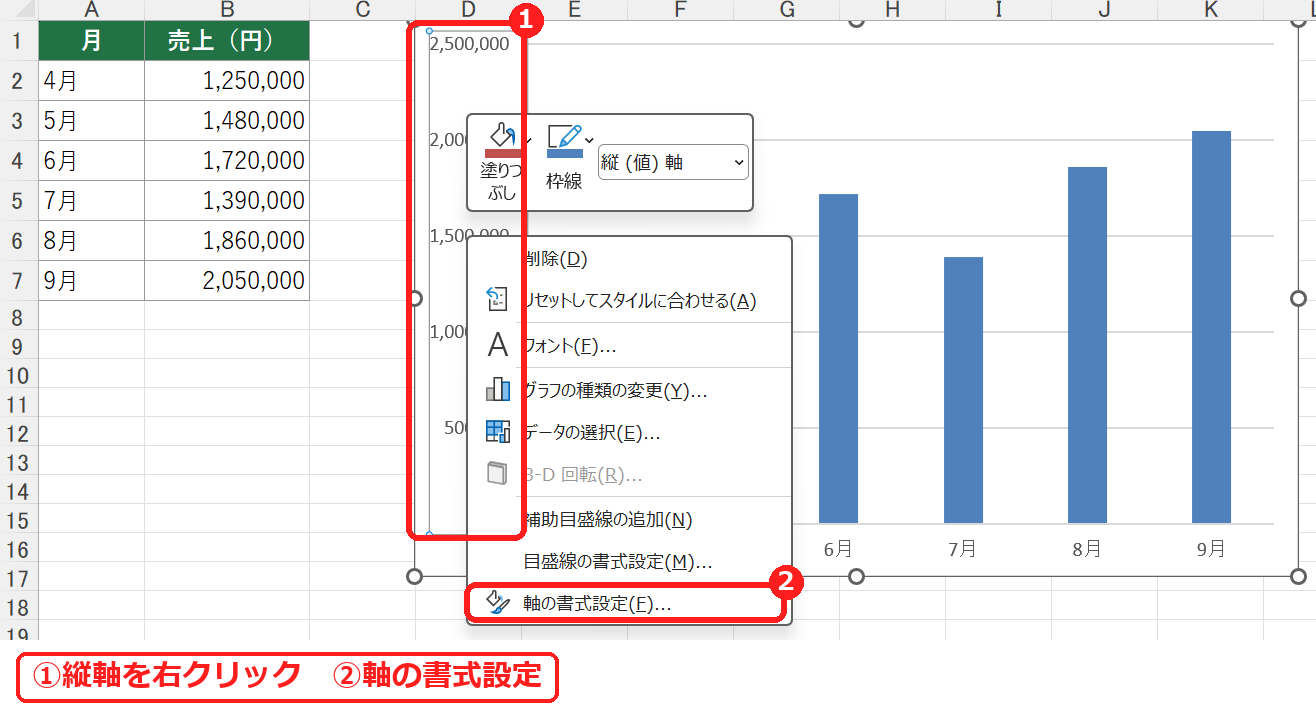The height and width of the screenshot is (710, 1316).
Task: Click the chart's right middle resize handle
Action: 1298,298
